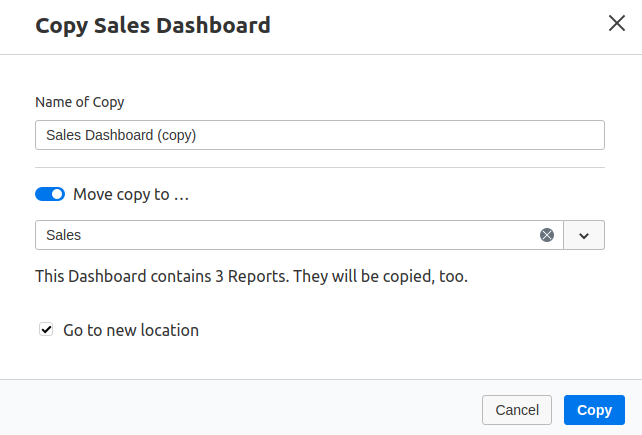The image size is (642, 435).
Task: Select the 'Sales' text in location field
Action: point(63,235)
